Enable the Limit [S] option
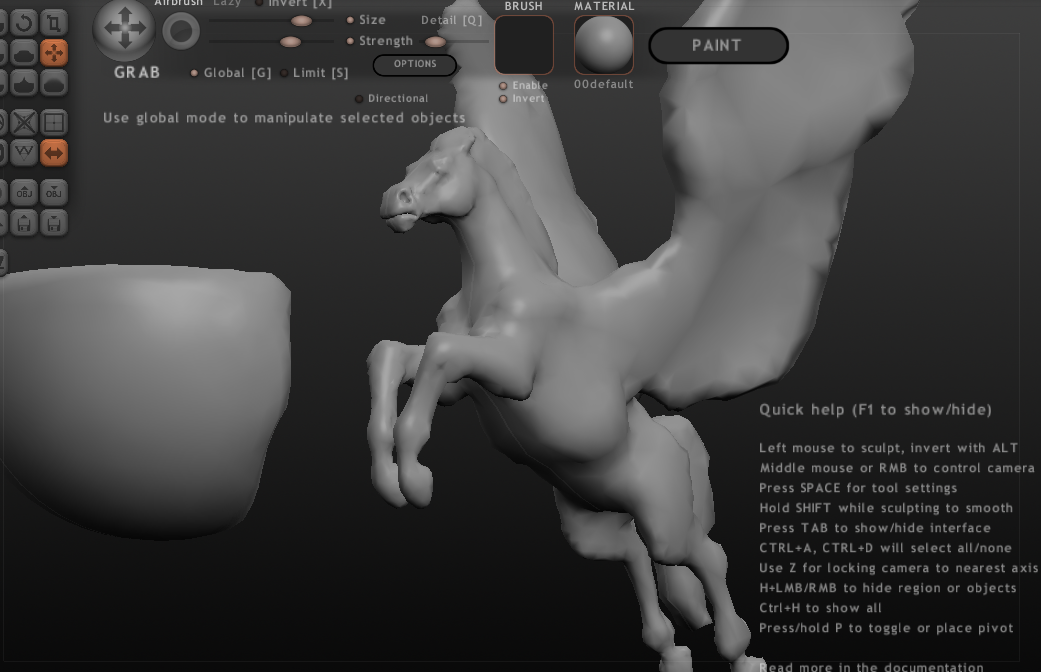The width and height of the screenshot is (1041, 672). tap(314, 72)
